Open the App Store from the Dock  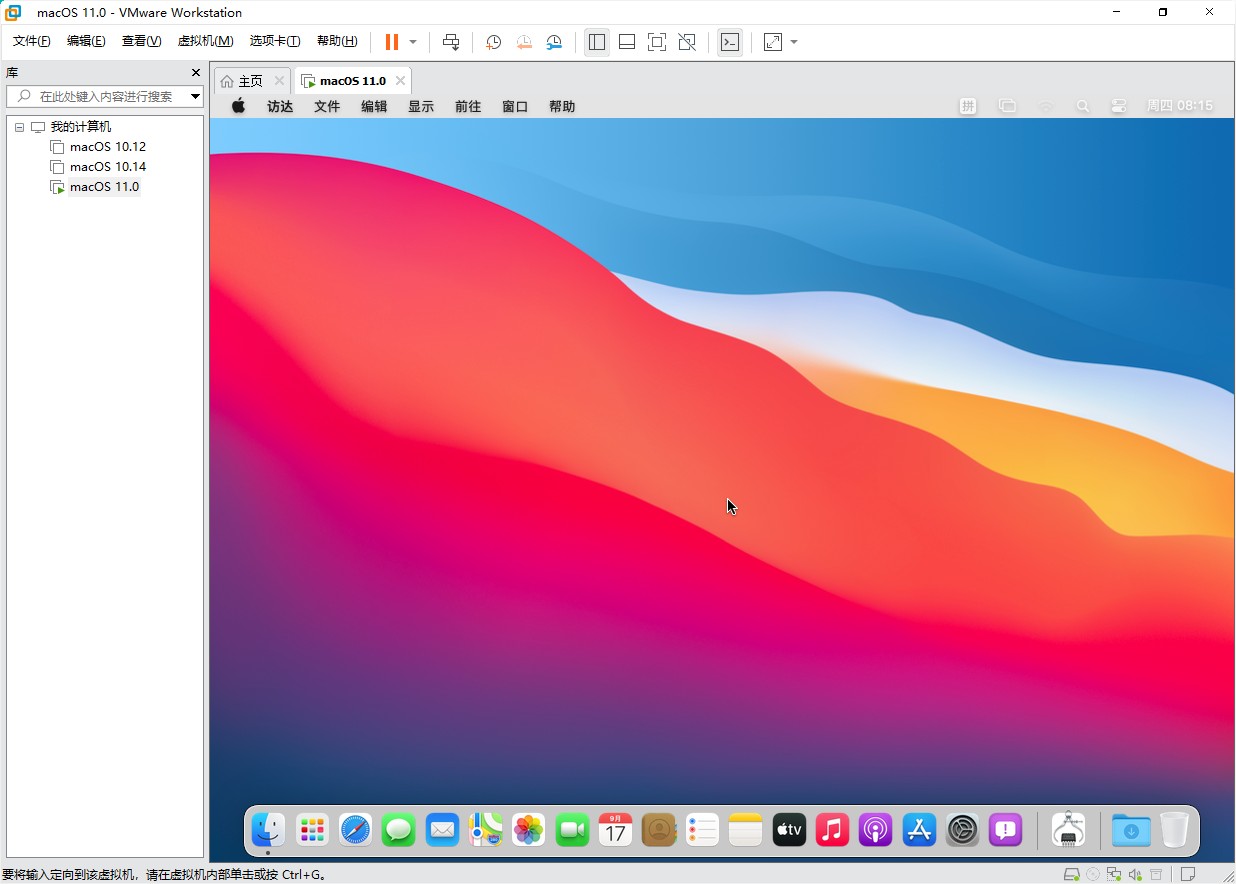(x=918, y=830)
